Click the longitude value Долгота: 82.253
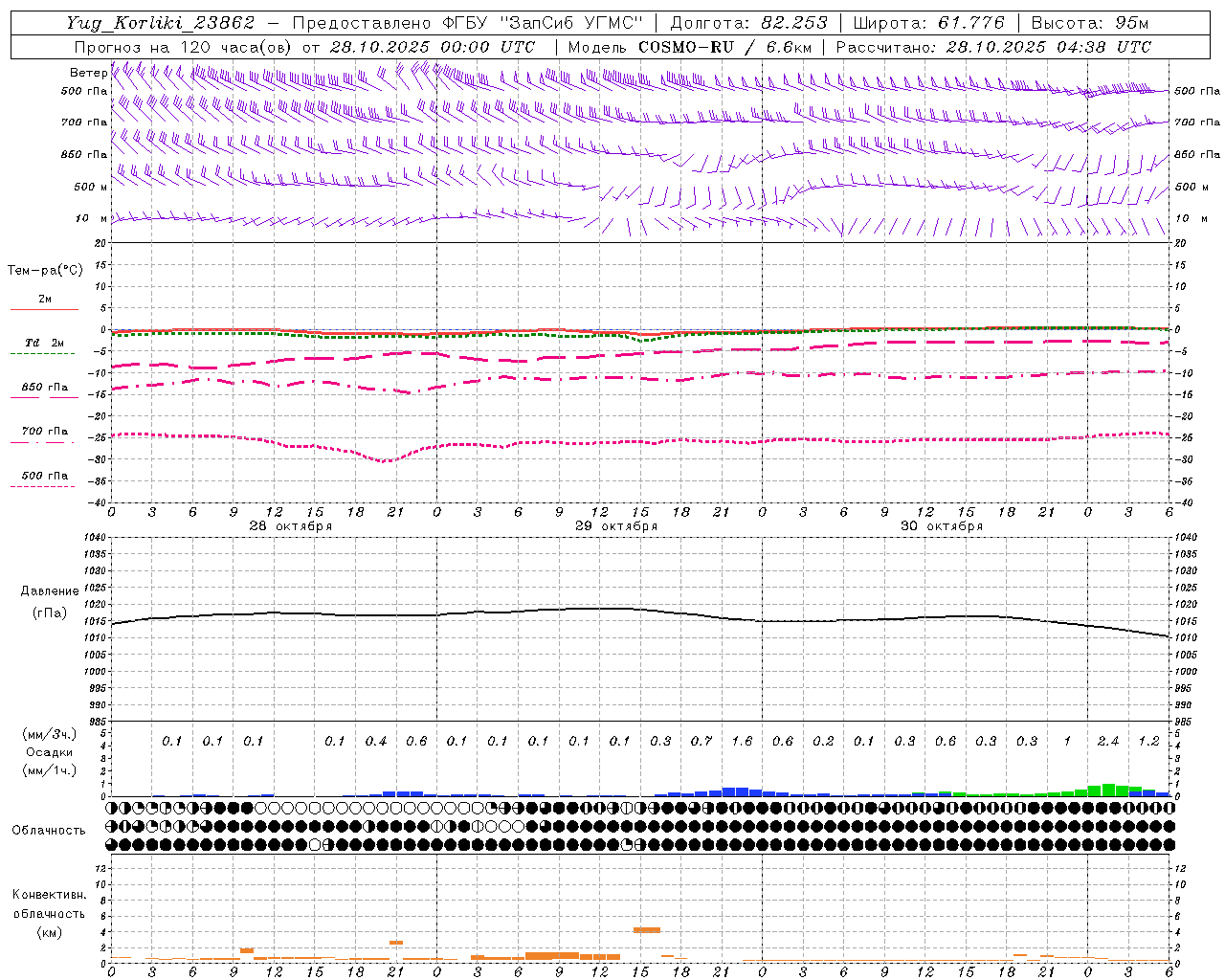This screenshot has width=1225, height=980. pos(748,23)
